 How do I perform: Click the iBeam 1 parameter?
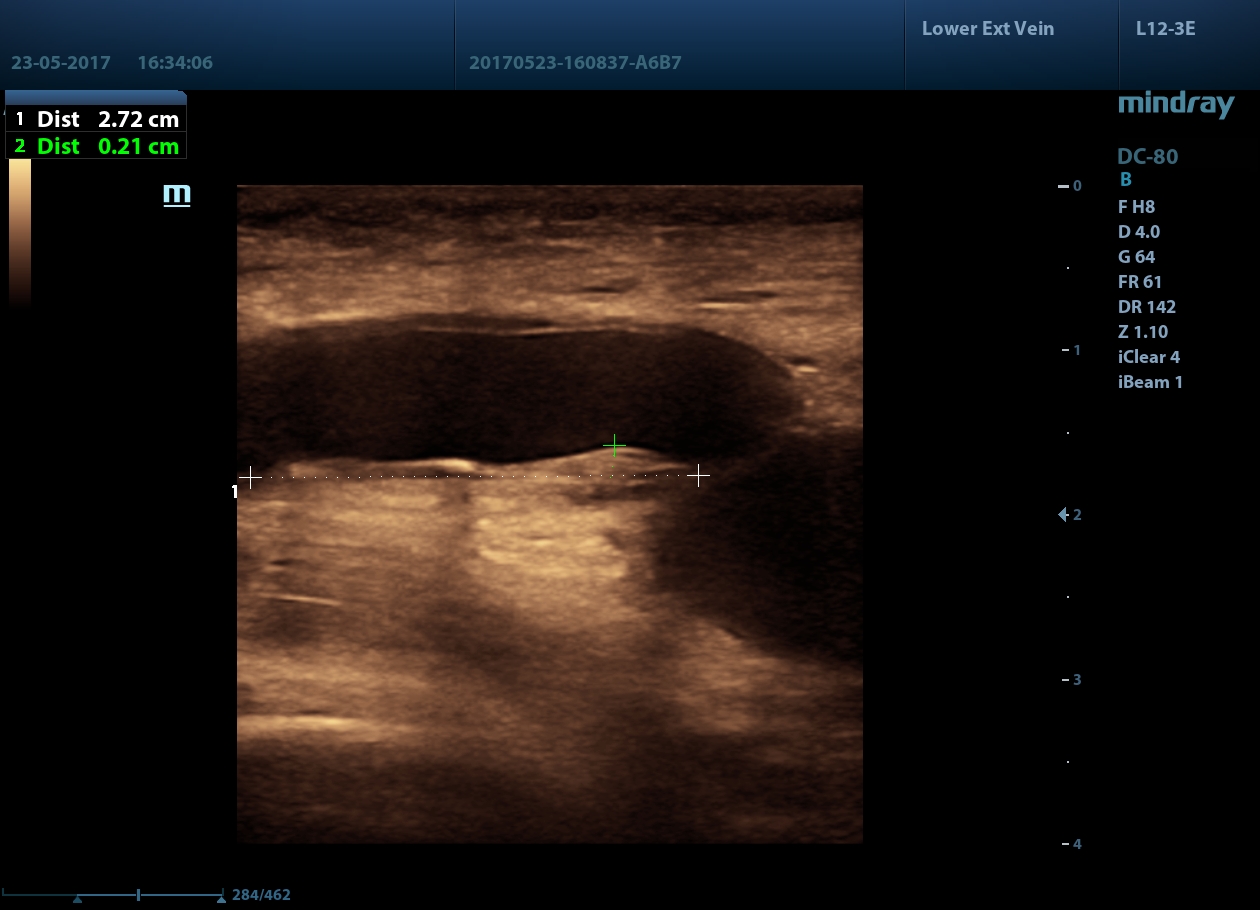click(1150, 382)
